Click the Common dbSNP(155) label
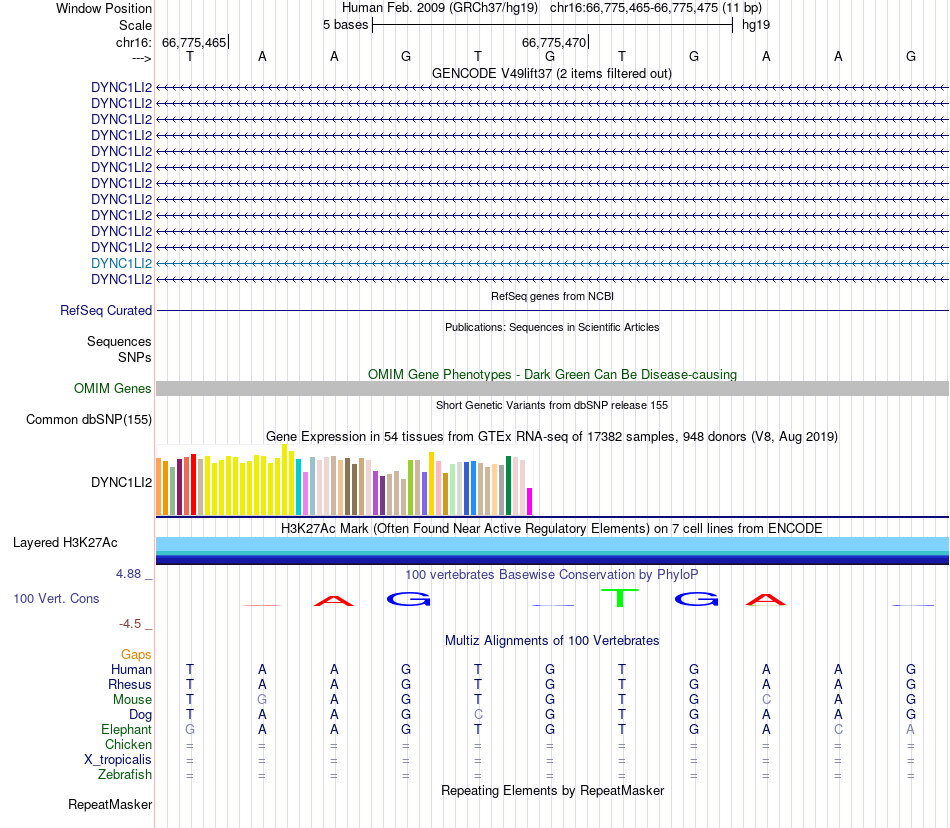Screen dimensions: 950x828 tap(88, 419)
